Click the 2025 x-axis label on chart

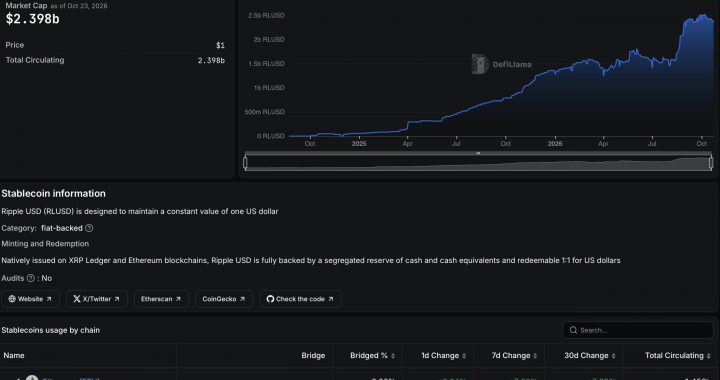(359, 144)
